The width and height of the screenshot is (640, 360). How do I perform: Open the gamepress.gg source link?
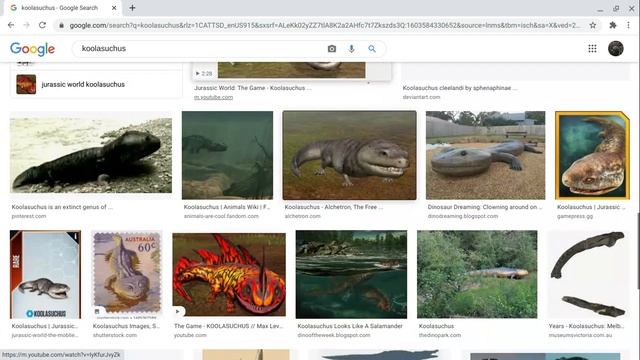(575, 216)
